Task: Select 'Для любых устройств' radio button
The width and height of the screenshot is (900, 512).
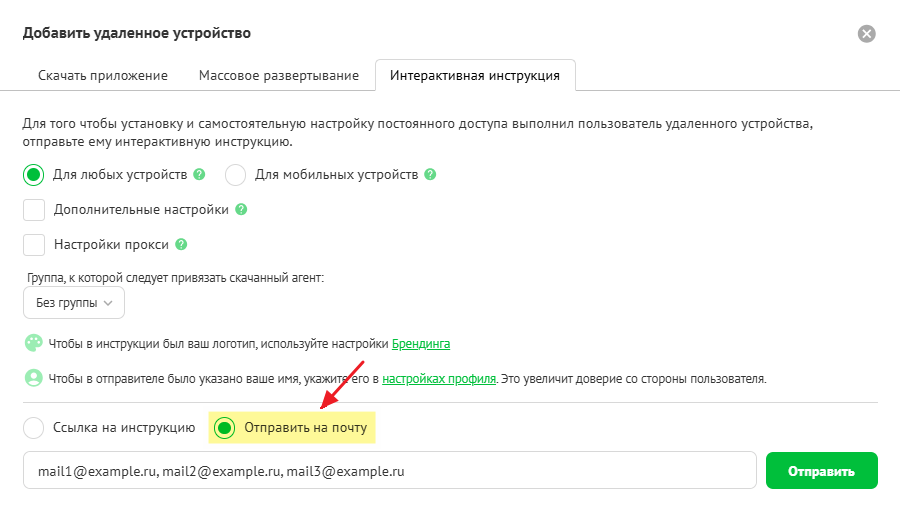Action: coord(34,175)
